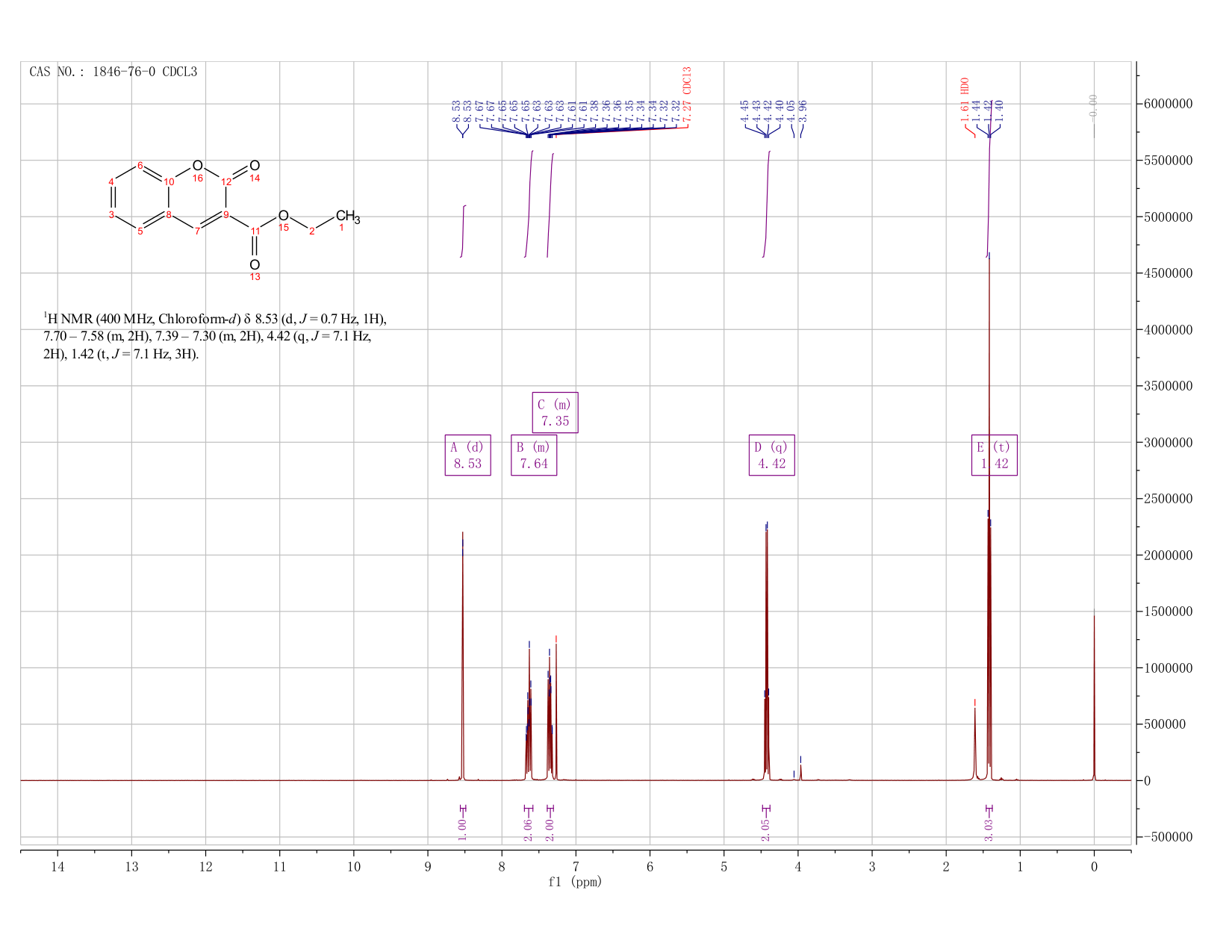Select multiplet label box D (q) 4.42
Viewport: 1232px width, 952px height.
(x=772, y=455)
